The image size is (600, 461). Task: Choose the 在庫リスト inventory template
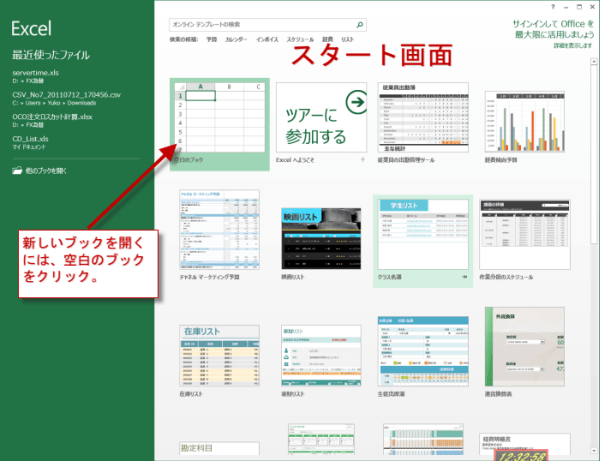[220, 356]
